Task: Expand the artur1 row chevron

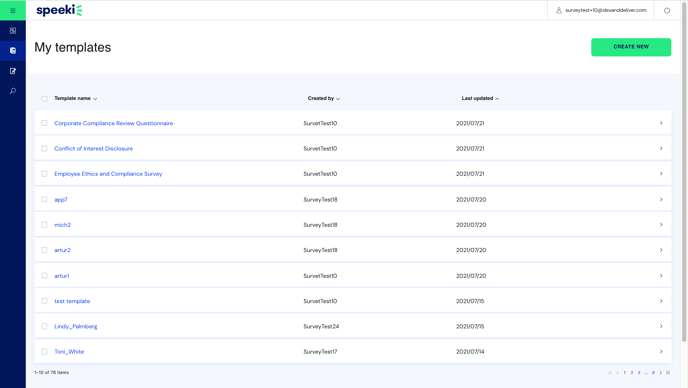Action: coord(661,276)
